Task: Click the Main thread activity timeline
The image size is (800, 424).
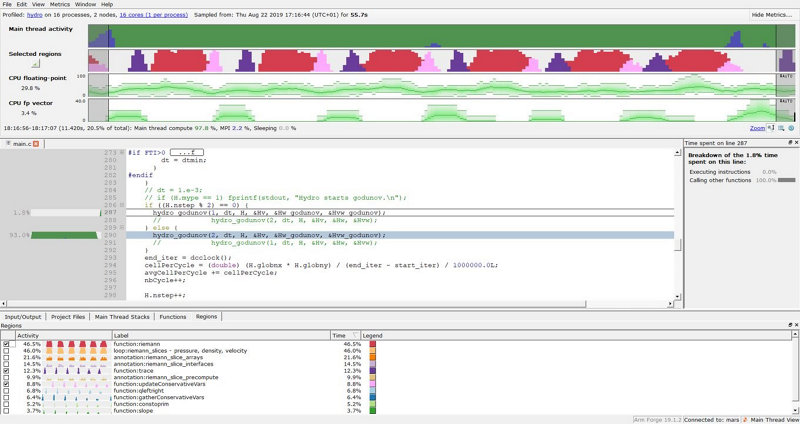Action: tap(442, 36)
